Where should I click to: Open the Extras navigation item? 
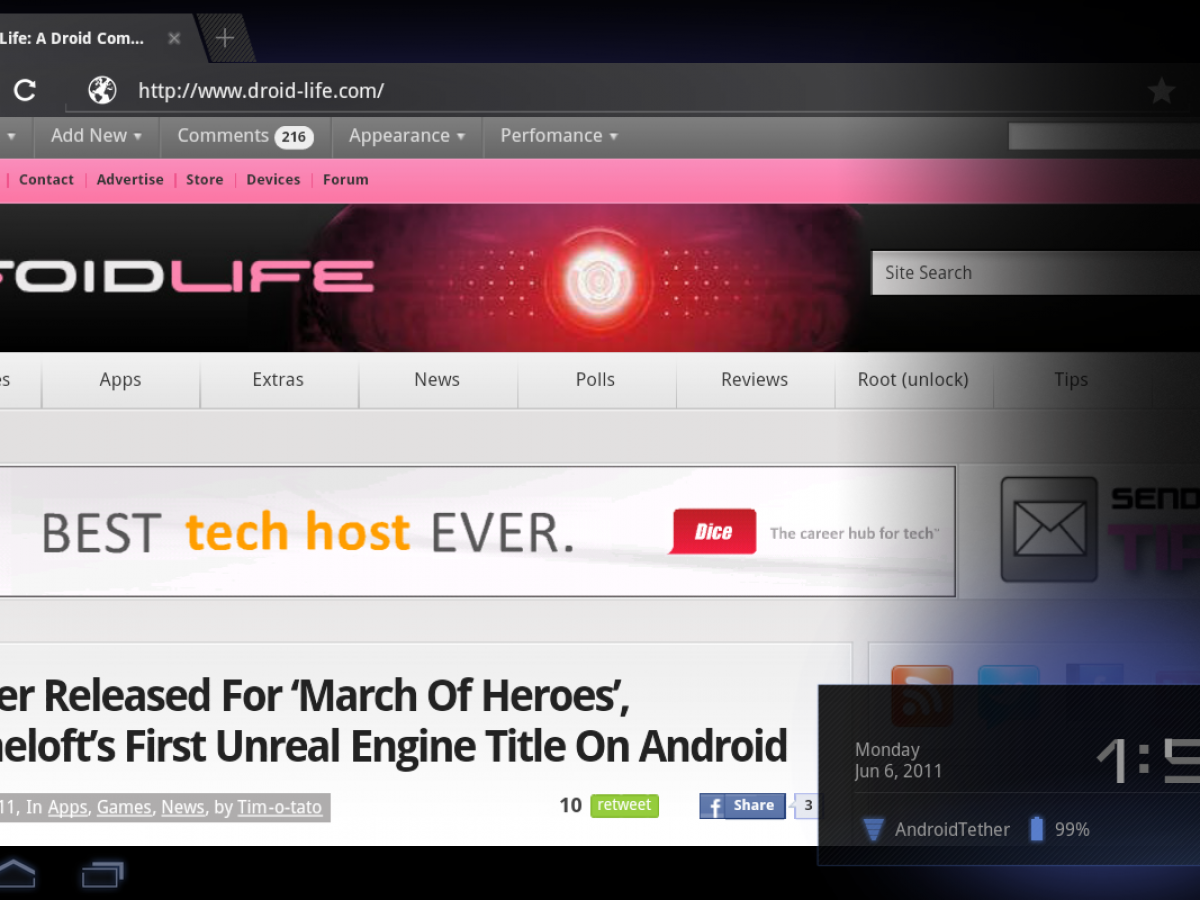click(278, 380)
